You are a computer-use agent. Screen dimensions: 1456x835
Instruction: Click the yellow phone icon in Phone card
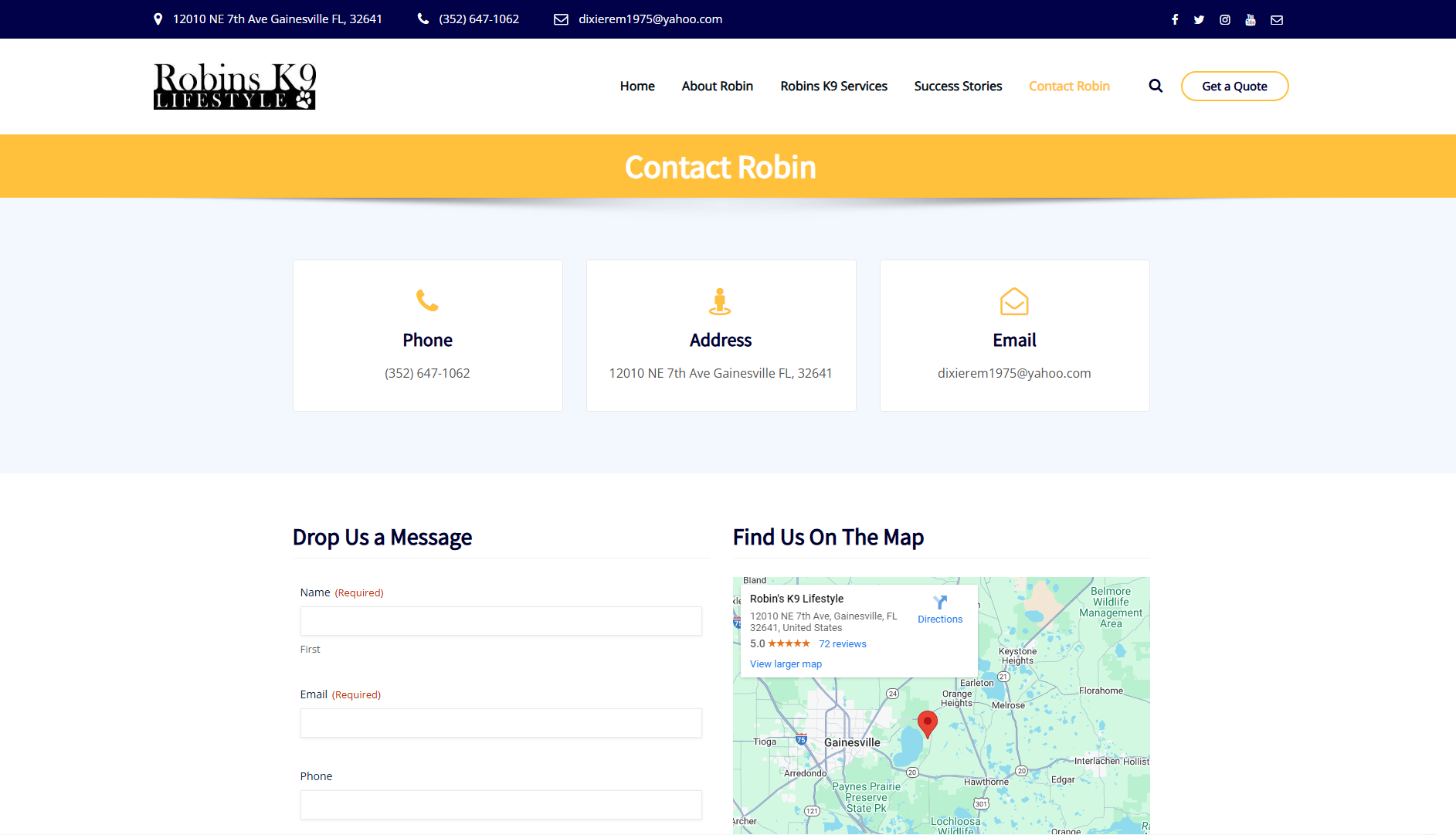(427, 300)
